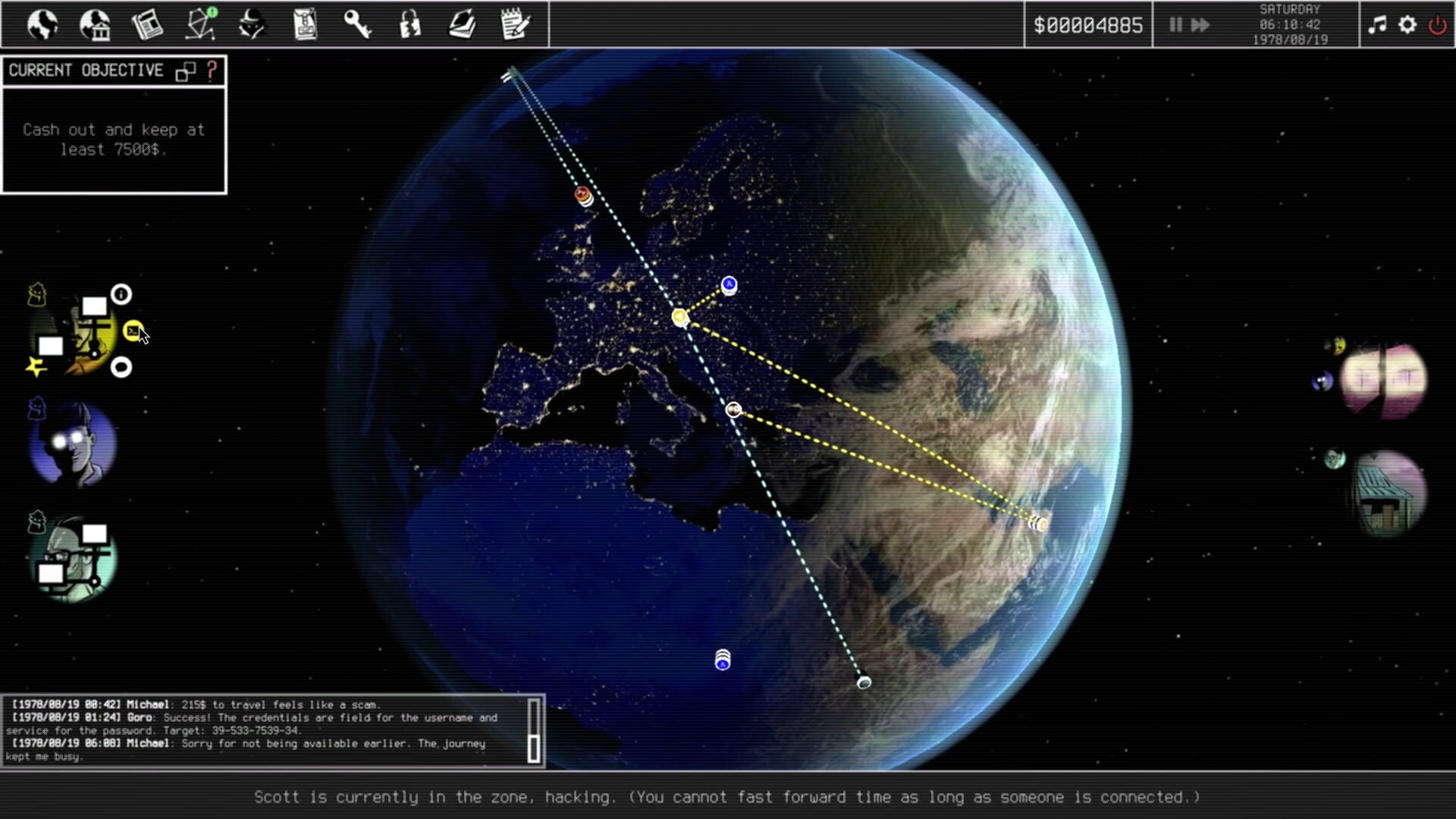
Task: Open the spy/agent screen
Action: coord(253,25)
